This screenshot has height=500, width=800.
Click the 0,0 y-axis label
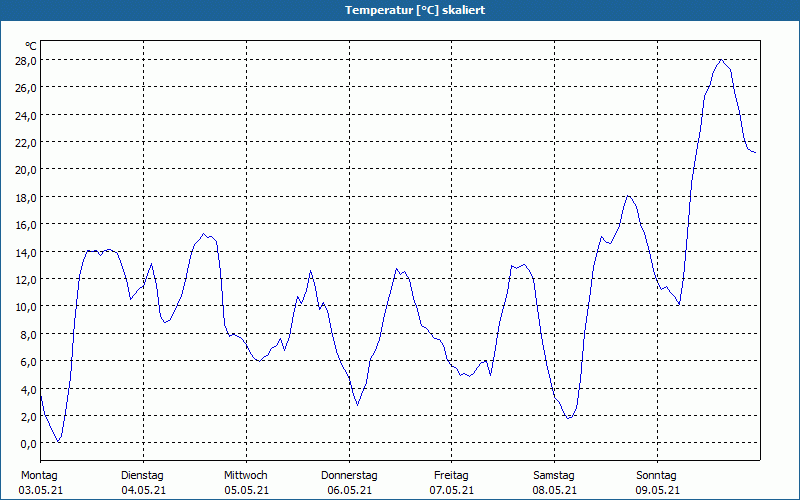26,443
